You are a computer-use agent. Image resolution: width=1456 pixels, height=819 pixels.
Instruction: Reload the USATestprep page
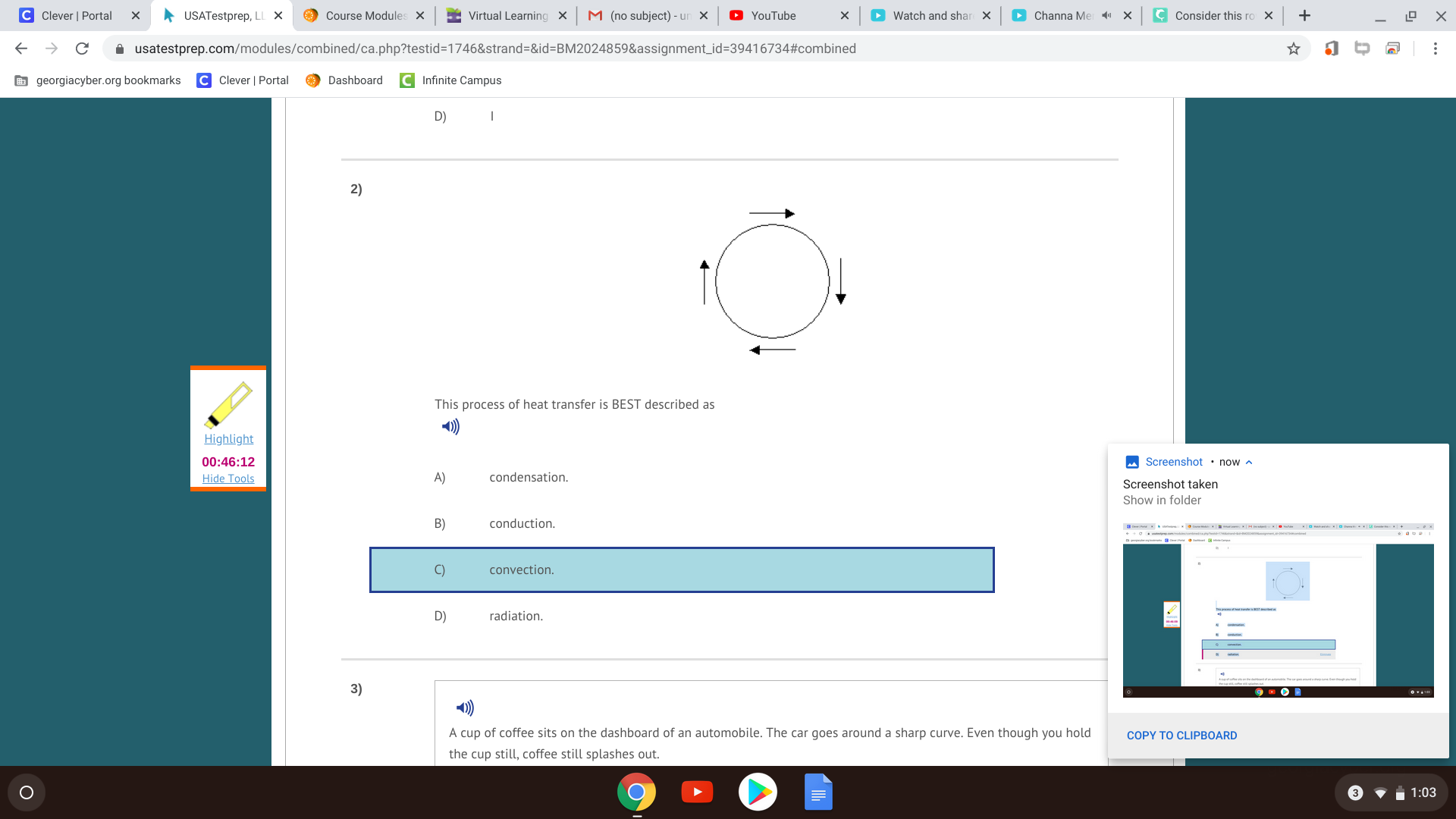coord(82,49)
